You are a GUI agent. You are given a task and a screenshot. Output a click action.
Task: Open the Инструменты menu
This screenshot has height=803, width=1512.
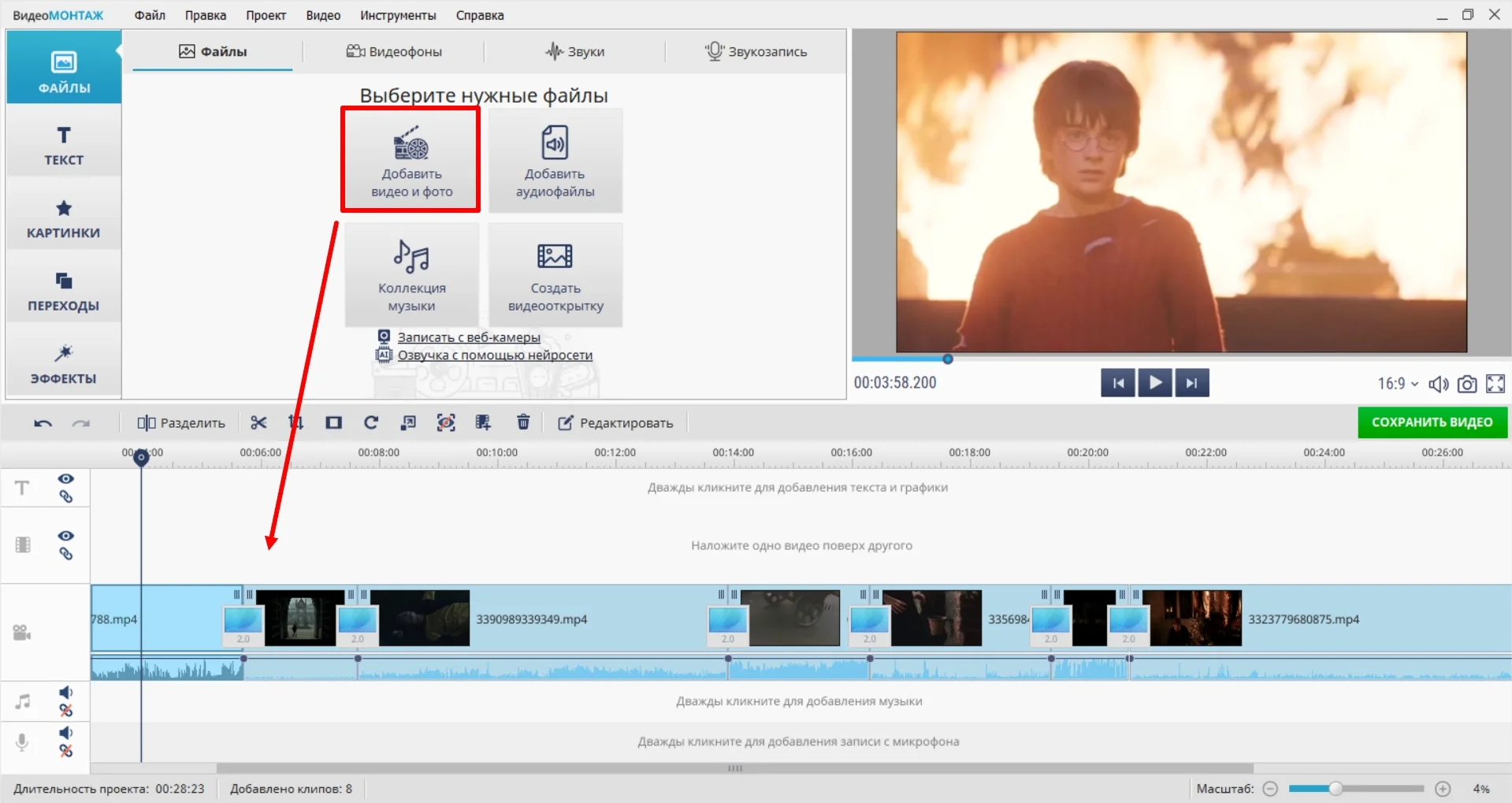click(398, 15)
